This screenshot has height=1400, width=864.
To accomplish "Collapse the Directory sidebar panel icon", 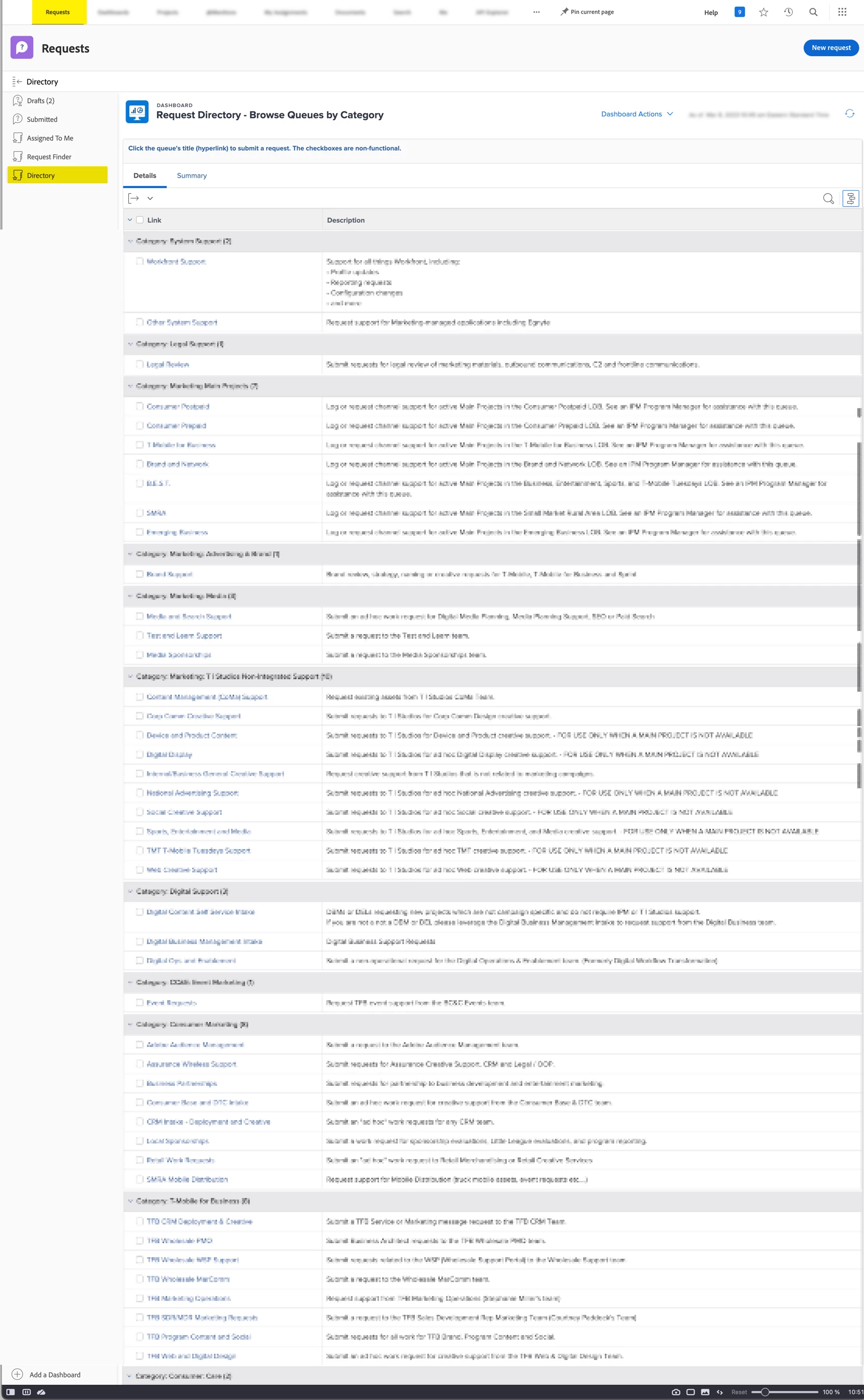I will [17, 82].
